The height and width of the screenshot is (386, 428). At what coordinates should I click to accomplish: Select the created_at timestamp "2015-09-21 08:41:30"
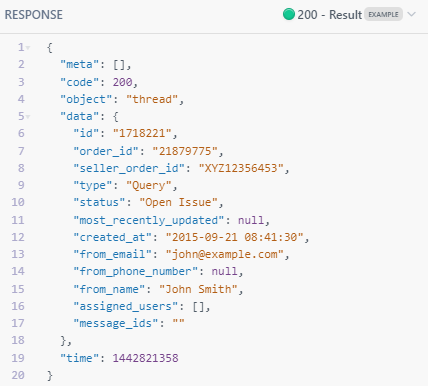234,237
